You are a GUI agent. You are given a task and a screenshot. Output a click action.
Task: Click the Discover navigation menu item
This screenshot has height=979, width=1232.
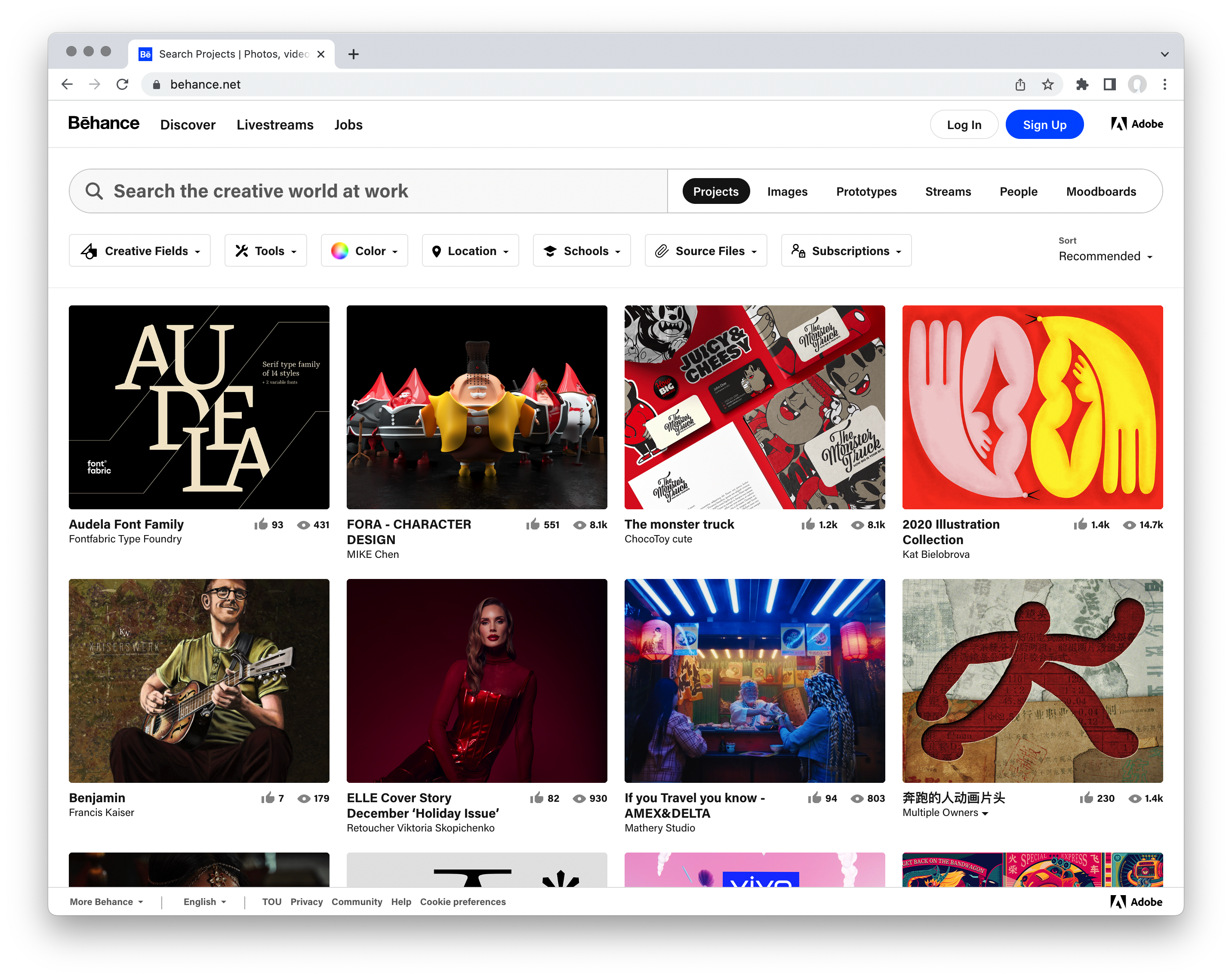[187, 124]
